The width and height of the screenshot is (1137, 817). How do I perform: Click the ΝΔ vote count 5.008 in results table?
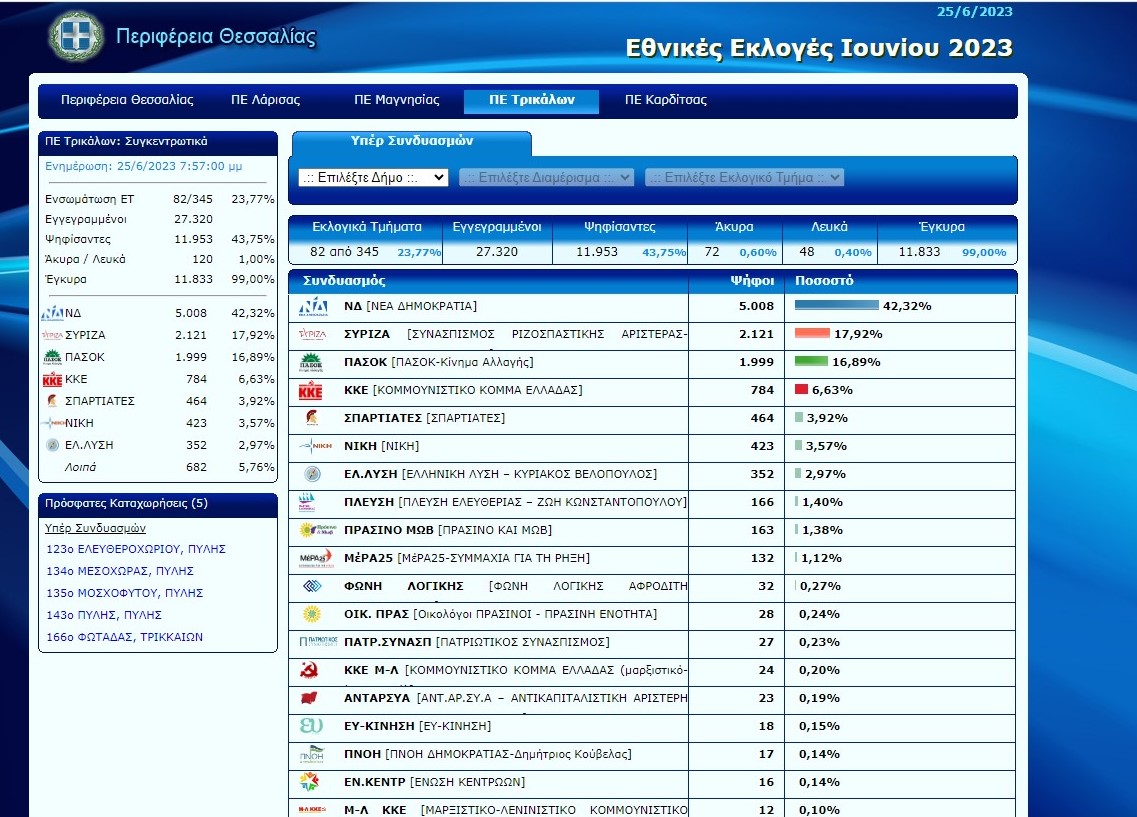(756, 306)
